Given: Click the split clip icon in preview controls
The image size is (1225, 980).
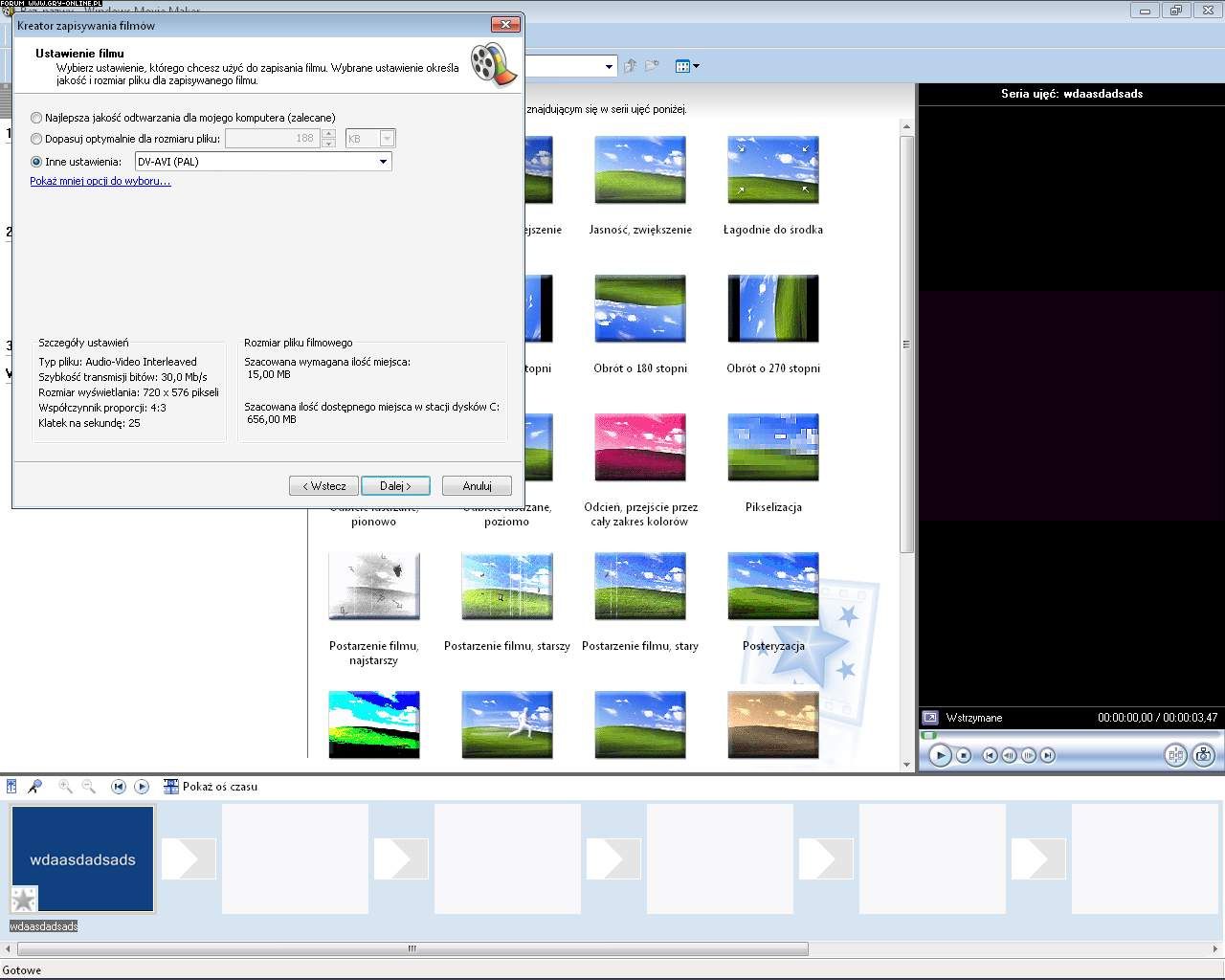Looking at the screenshot, I should (1175, 755).
